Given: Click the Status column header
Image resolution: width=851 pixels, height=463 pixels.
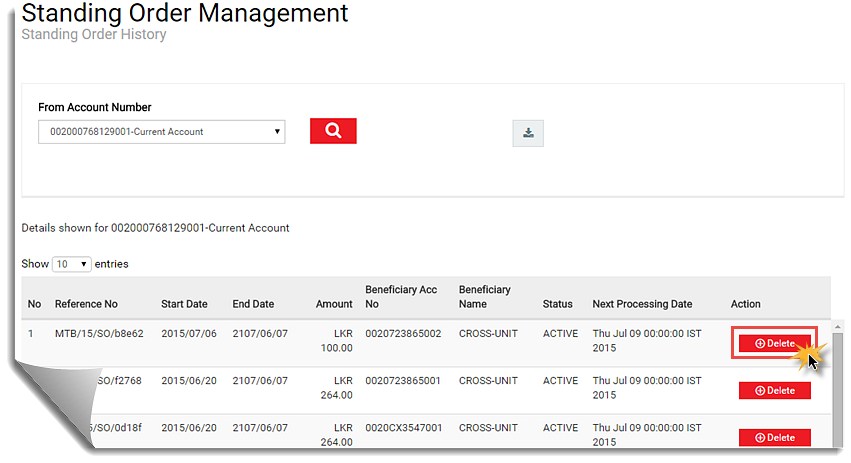Looking at the screenshot, I should [557, 304].
